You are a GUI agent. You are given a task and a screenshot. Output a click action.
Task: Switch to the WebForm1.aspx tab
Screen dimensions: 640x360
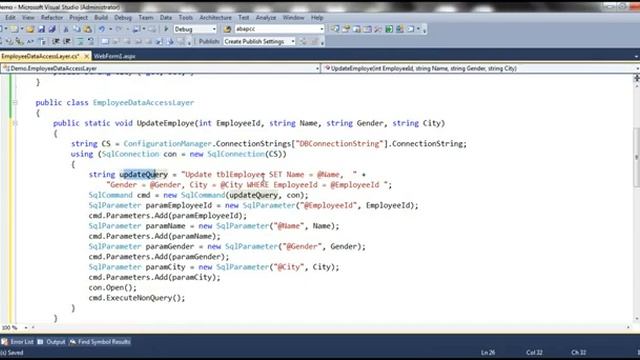pos(114,56)
